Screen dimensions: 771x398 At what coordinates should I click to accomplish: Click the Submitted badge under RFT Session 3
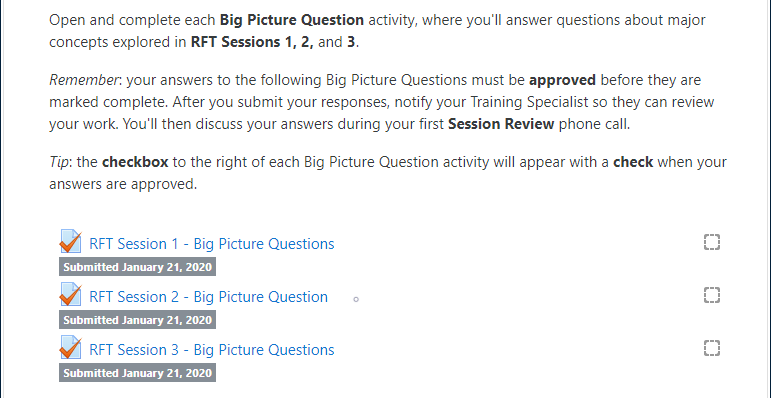137,373
